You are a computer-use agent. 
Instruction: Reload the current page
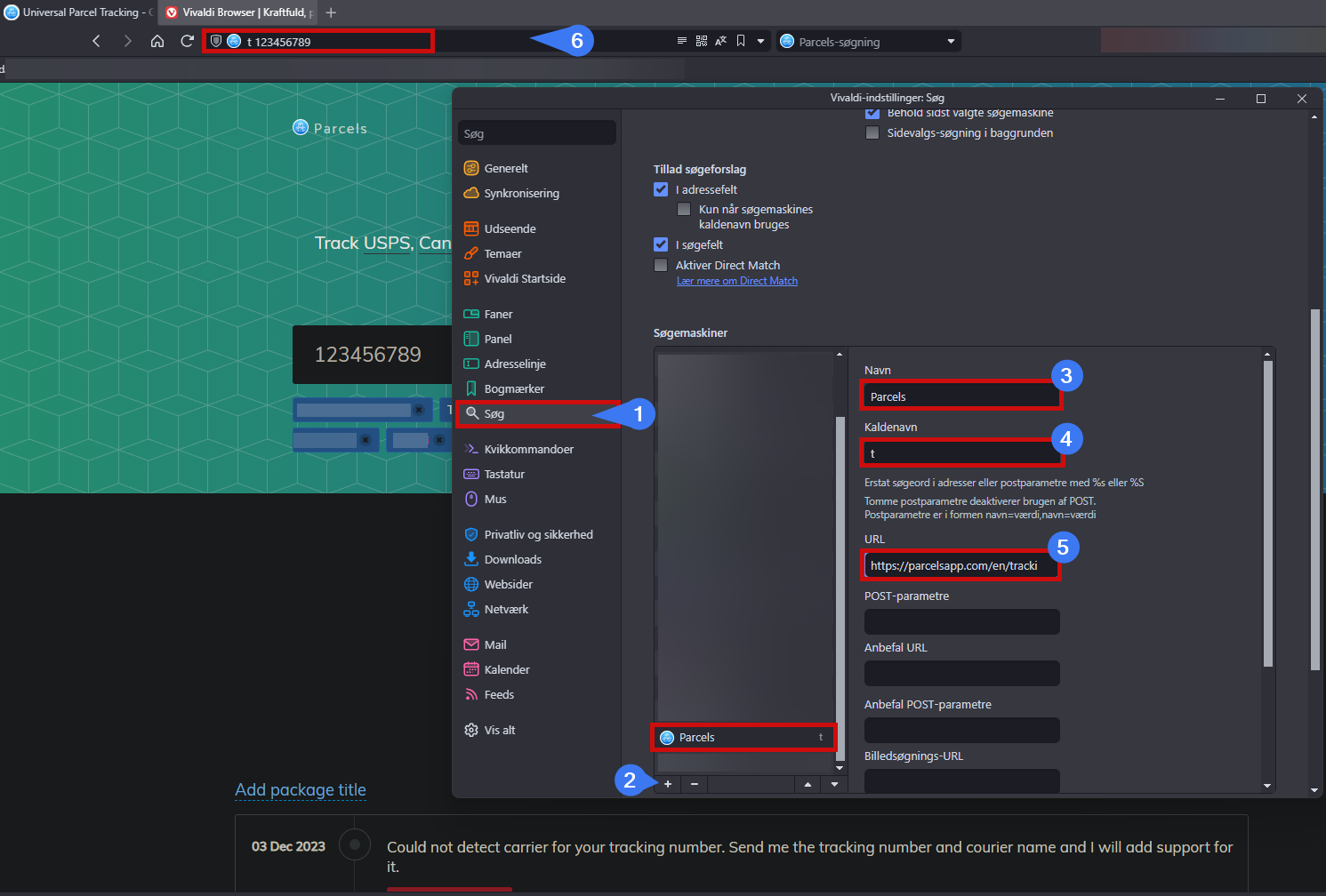[187, 41]
